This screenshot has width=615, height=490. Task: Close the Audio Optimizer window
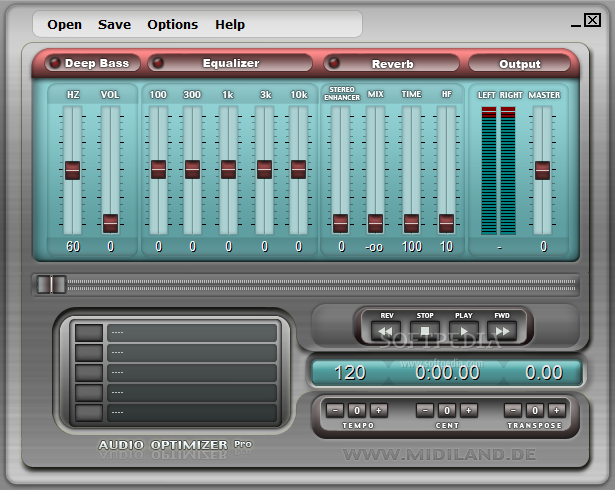pyautogui.click(x=592, y=20)
